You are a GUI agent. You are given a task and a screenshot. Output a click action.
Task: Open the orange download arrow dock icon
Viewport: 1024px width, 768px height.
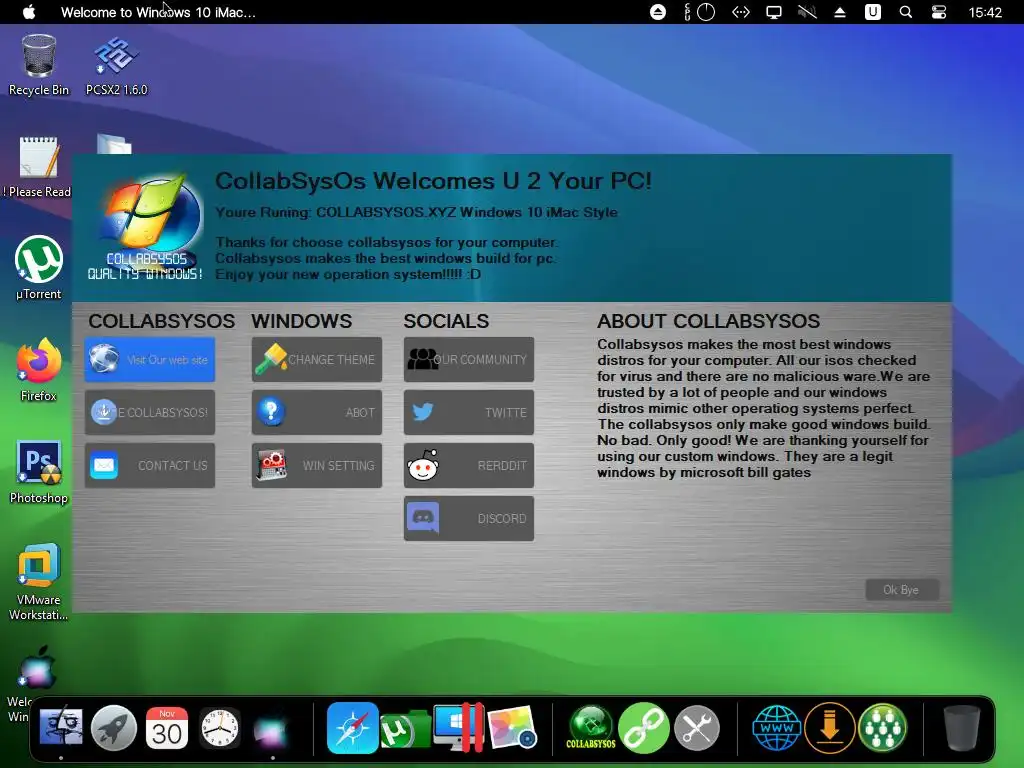(829, 727)
